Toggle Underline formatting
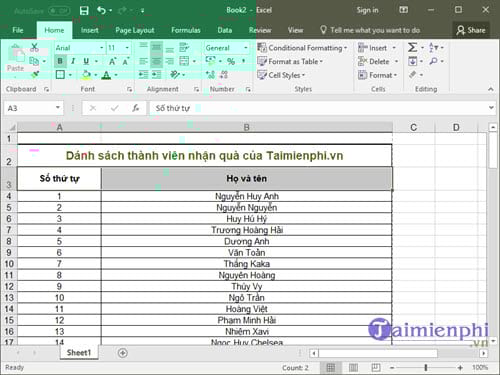500x375 pixels. click(86, 61)
